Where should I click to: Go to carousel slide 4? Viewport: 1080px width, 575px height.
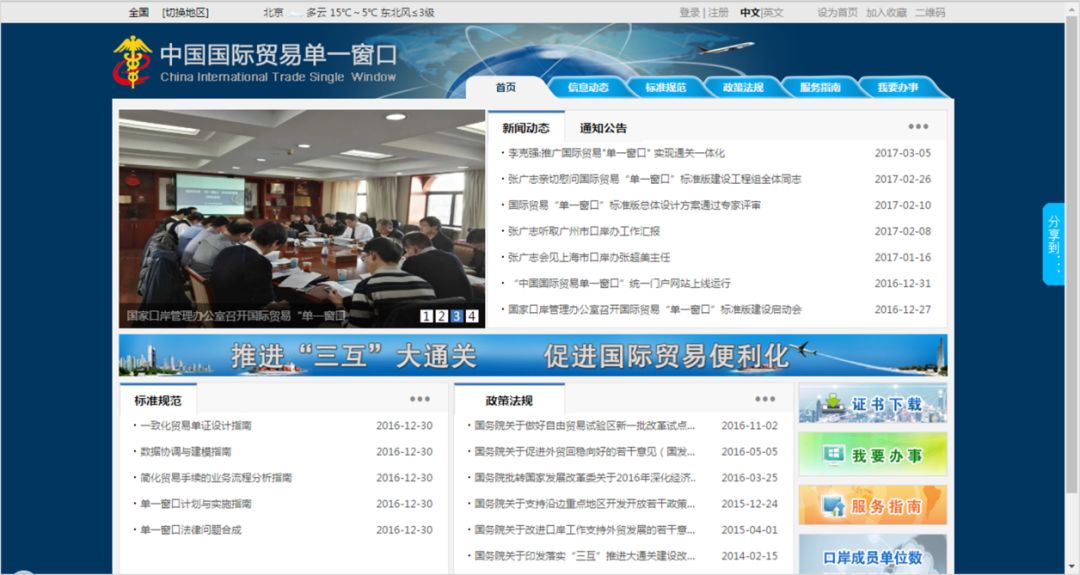(472, 316)
